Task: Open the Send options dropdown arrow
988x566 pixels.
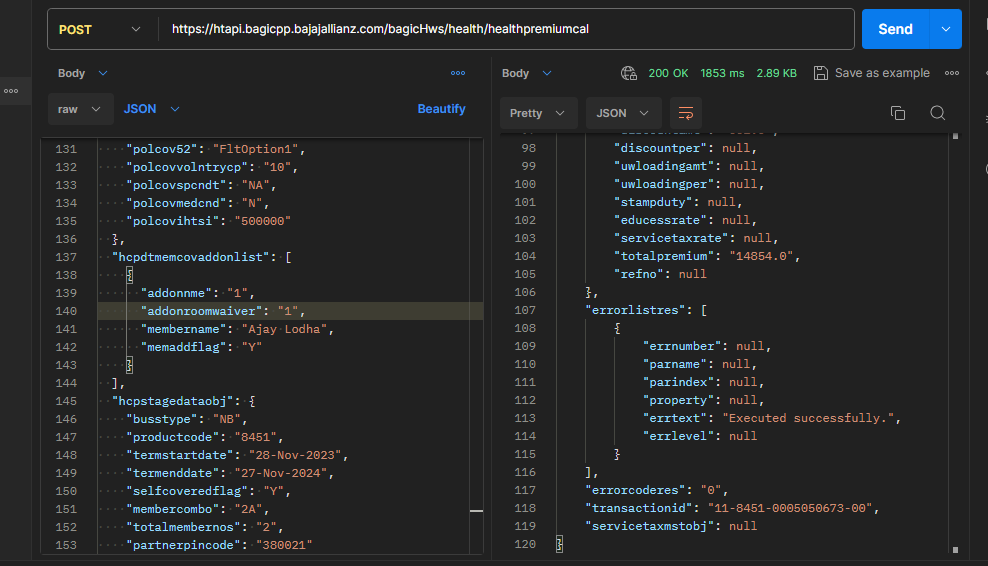Action: point(945,29)
